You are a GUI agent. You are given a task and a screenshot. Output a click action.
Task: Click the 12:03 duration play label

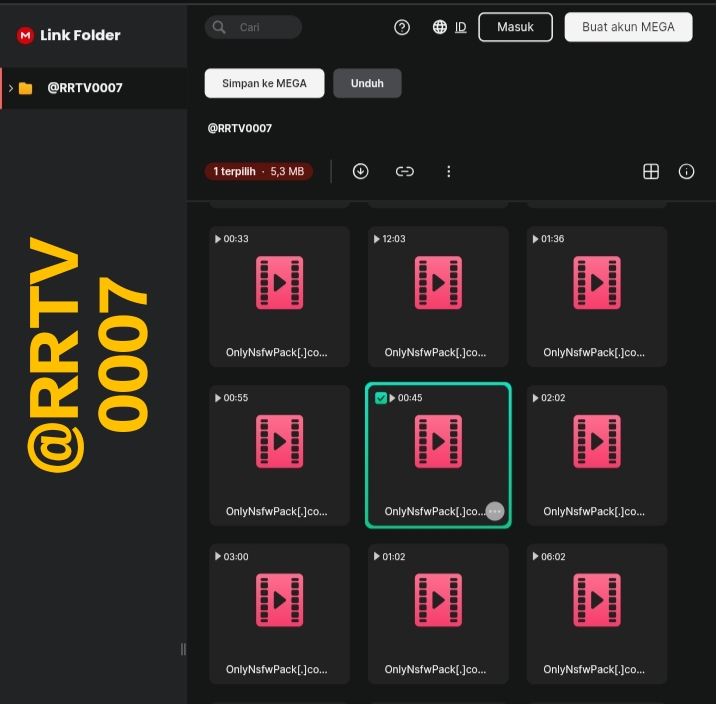tap(390, 239)
